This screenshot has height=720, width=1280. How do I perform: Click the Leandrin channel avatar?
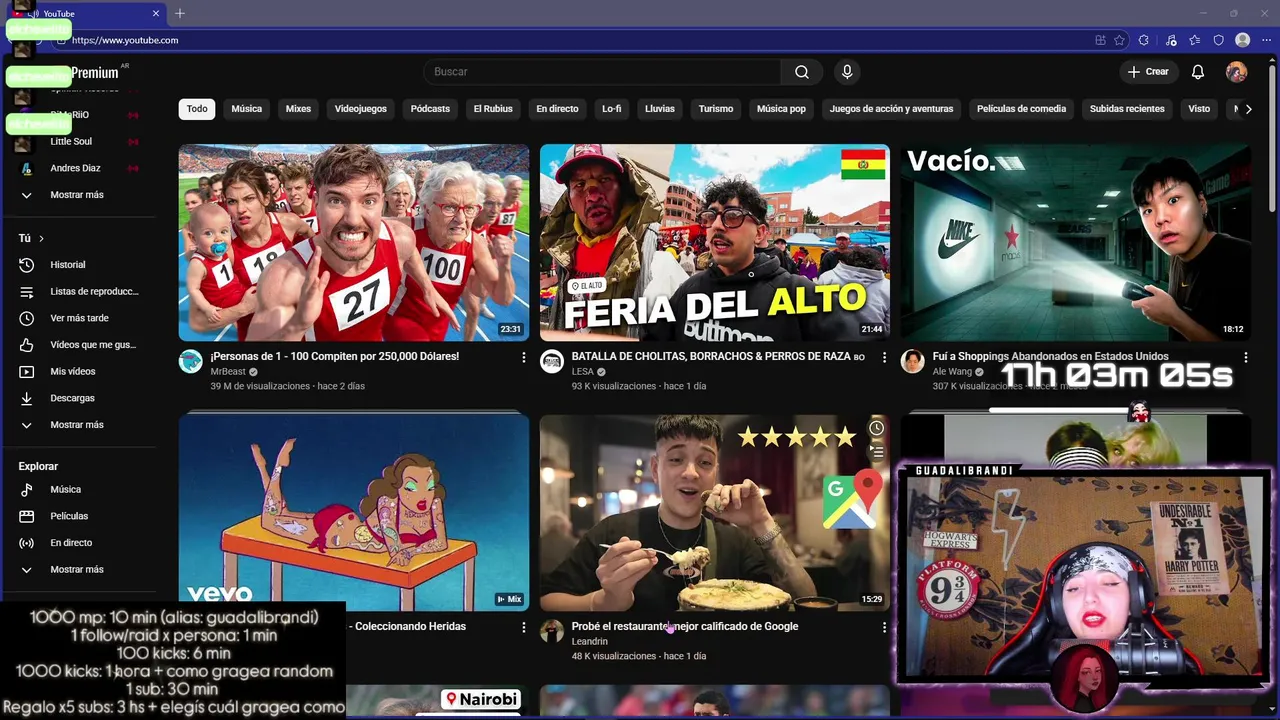click(x=552, y=632)
